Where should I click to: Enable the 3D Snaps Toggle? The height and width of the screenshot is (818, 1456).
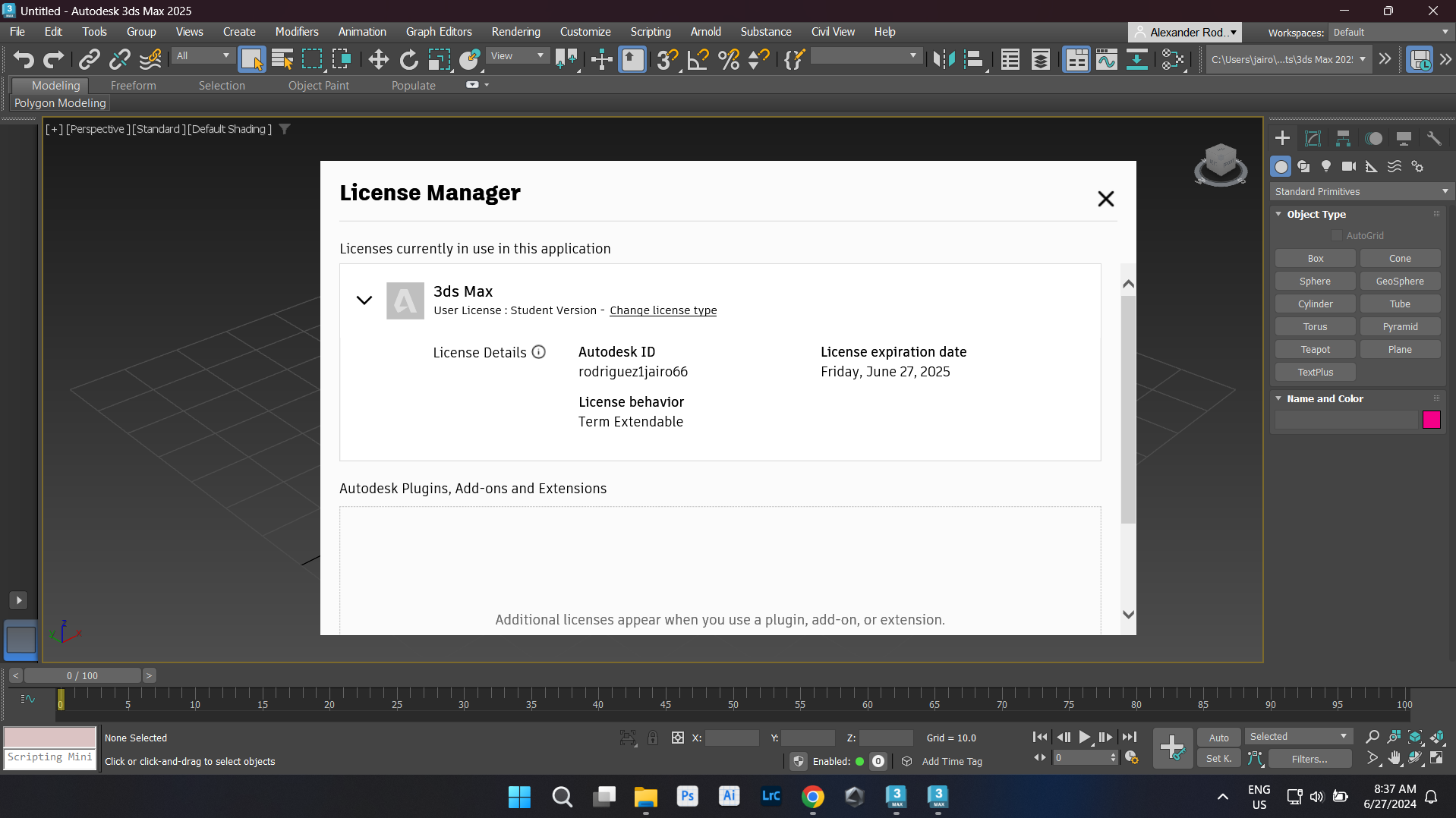coord(667,59)
